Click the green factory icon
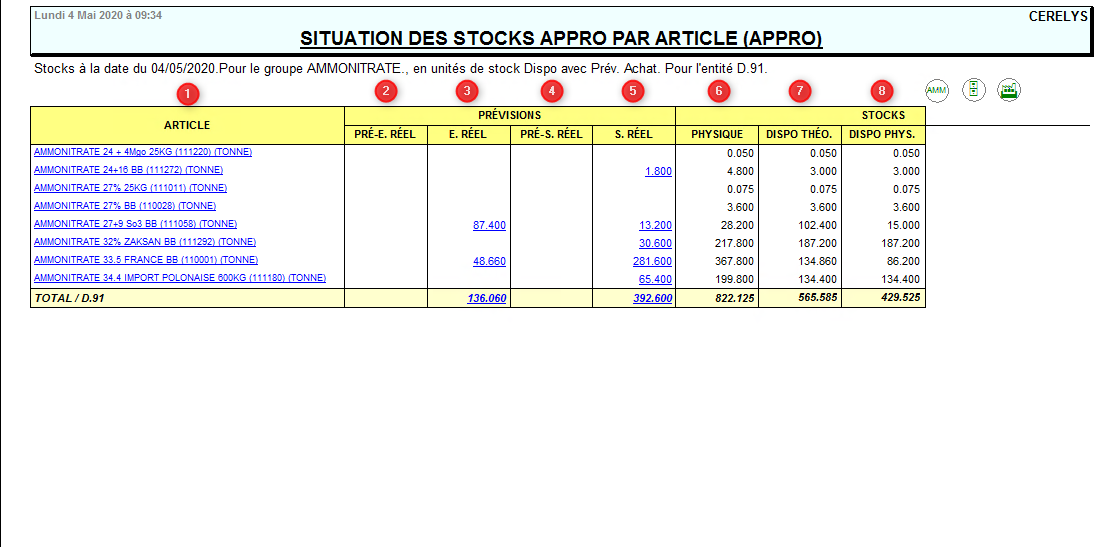Screen dimensions: 1120x547 tap(1009, 90)
